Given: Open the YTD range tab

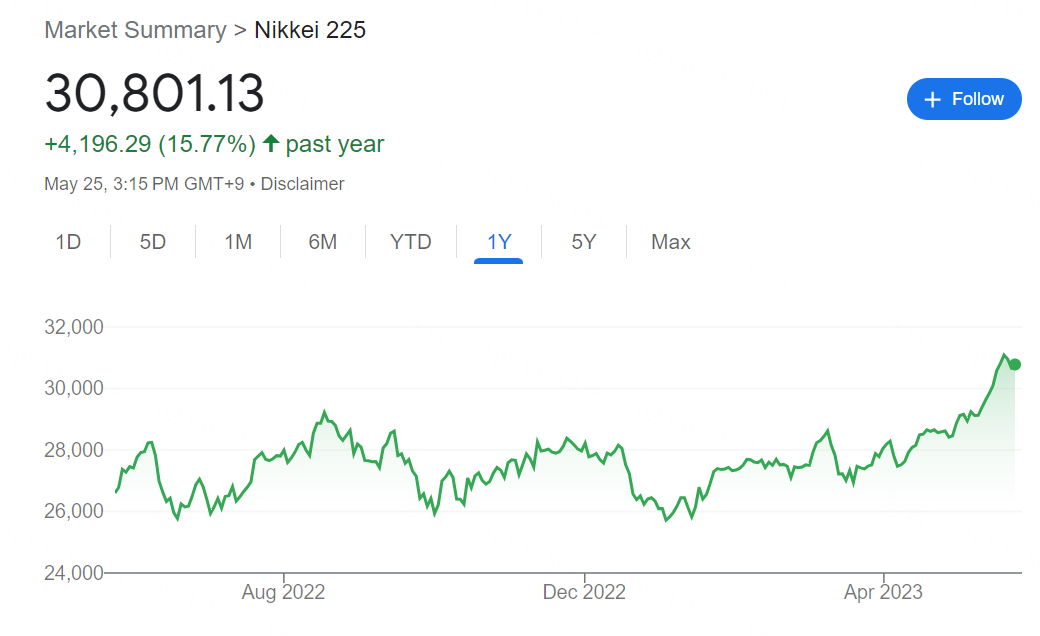Looking at the screenshot, I should [410, 242].
